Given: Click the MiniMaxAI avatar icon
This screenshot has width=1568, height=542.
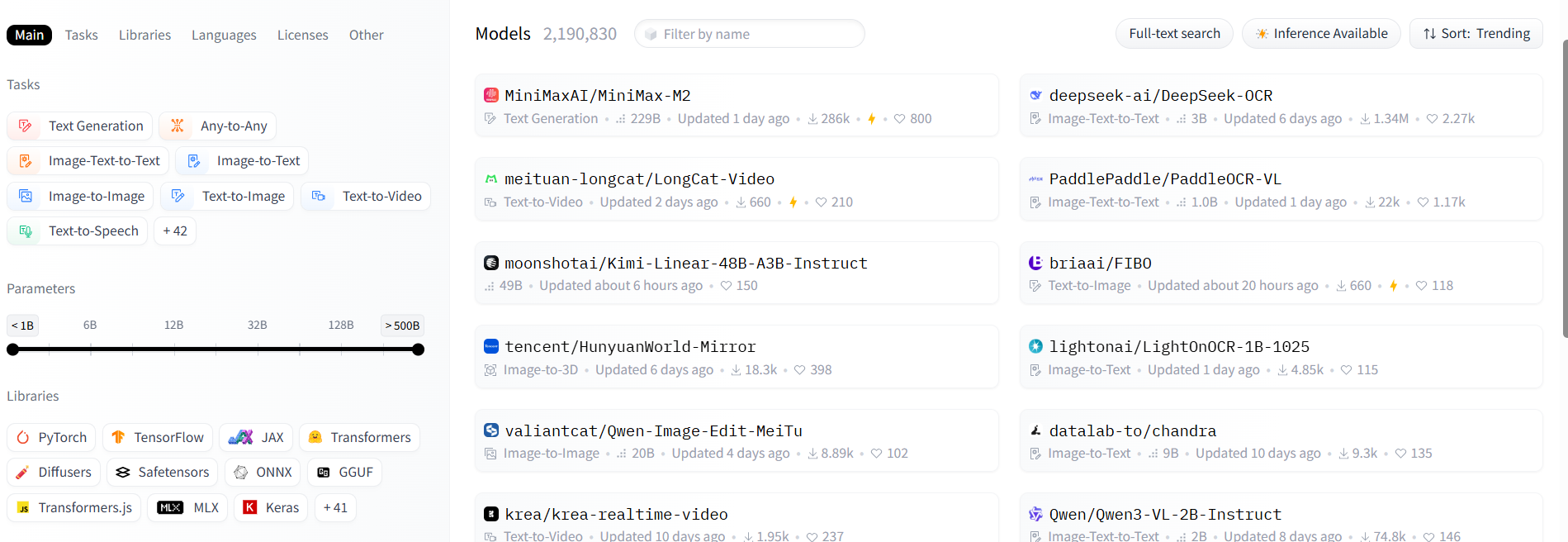Looking at the screenshot, I should click(x=491, y=96).
